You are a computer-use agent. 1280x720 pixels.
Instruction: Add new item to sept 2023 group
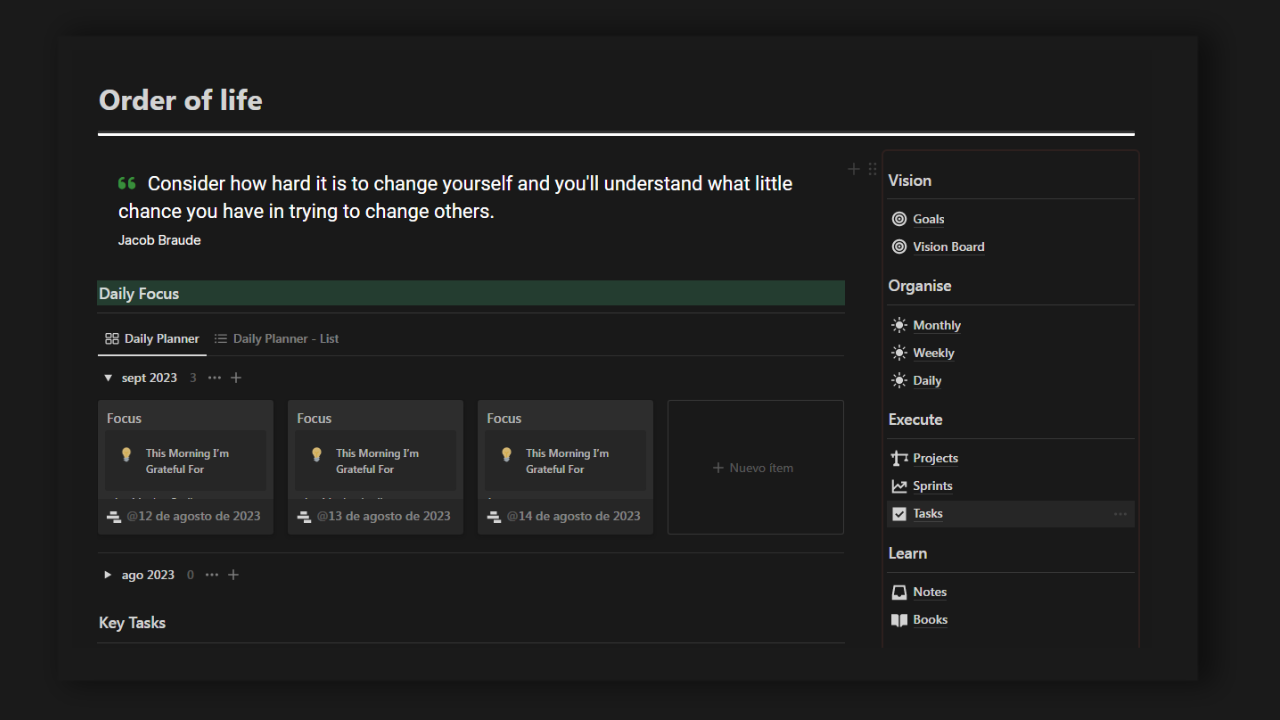(236, 378)
